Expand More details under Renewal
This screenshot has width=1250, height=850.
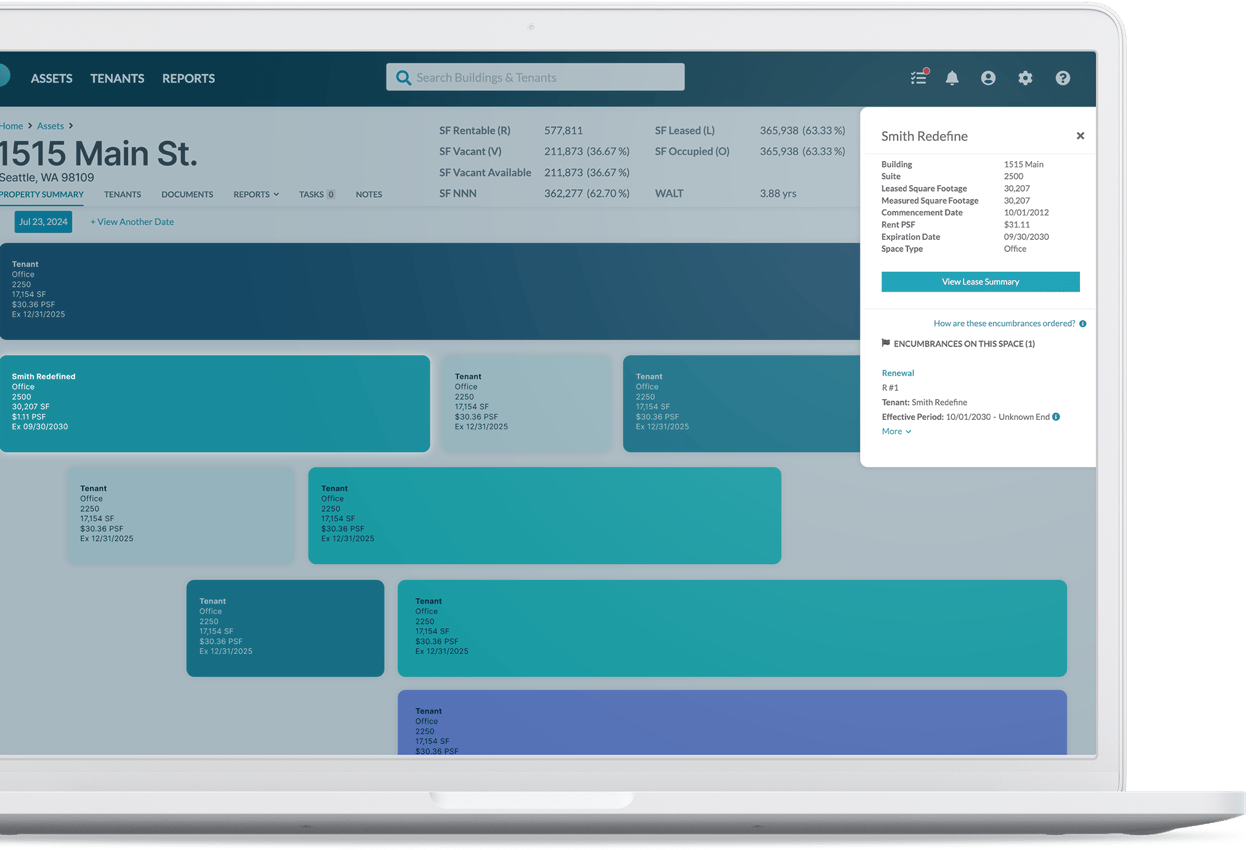[x=896, y=432]
